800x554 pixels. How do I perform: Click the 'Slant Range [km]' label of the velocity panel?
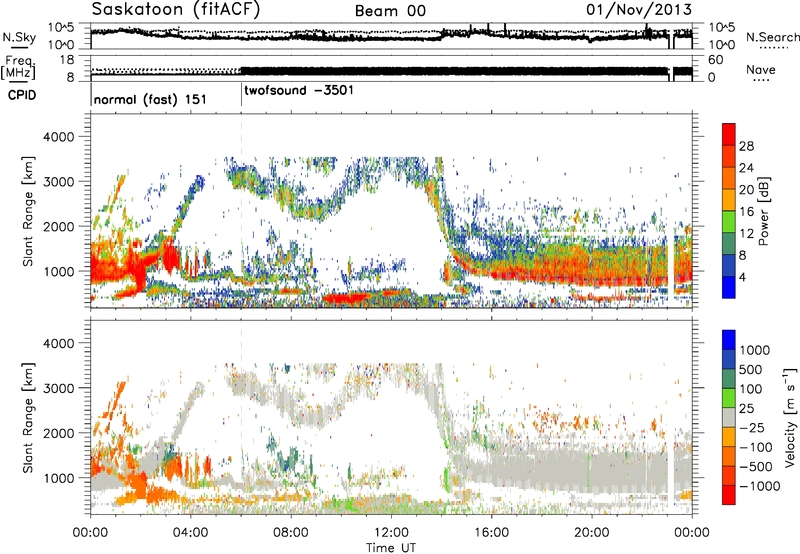click(28, 418)
